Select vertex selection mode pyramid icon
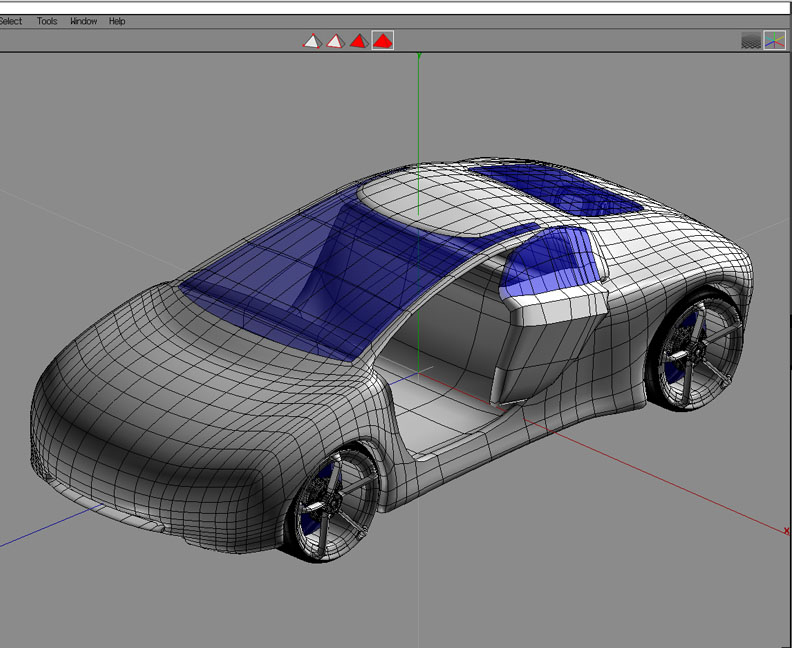Screen dimensions: 792x648 pyautogui.click(x=312, y=41)
